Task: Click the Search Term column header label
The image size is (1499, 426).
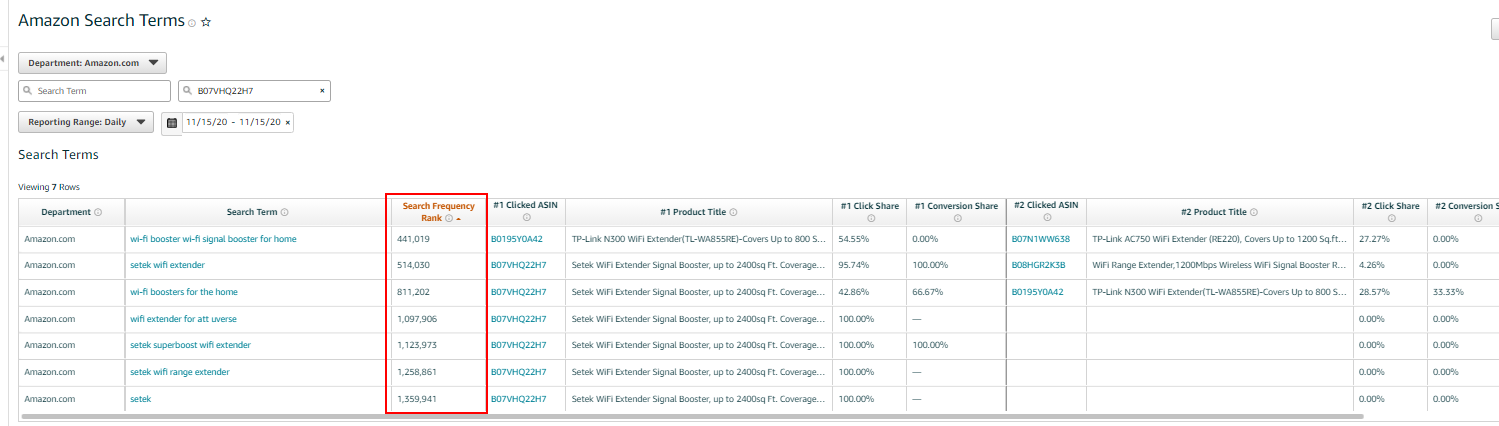Action: (x=252, y=212)
